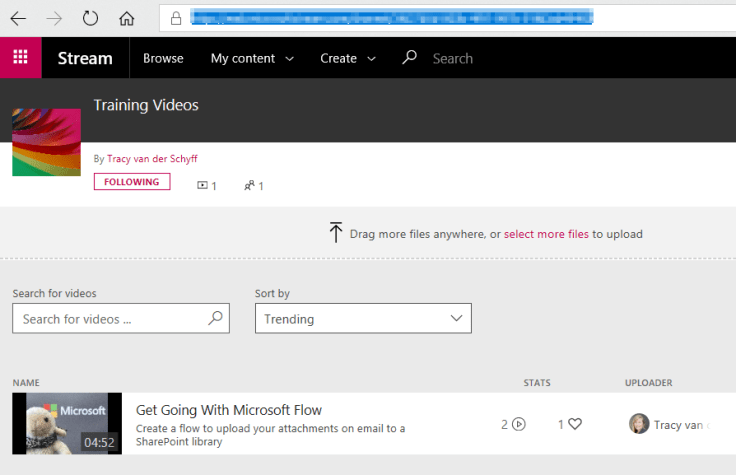Screen dimensions: 736x475
Task: Click the Stream home logo text
Action: tap(85, 58)
